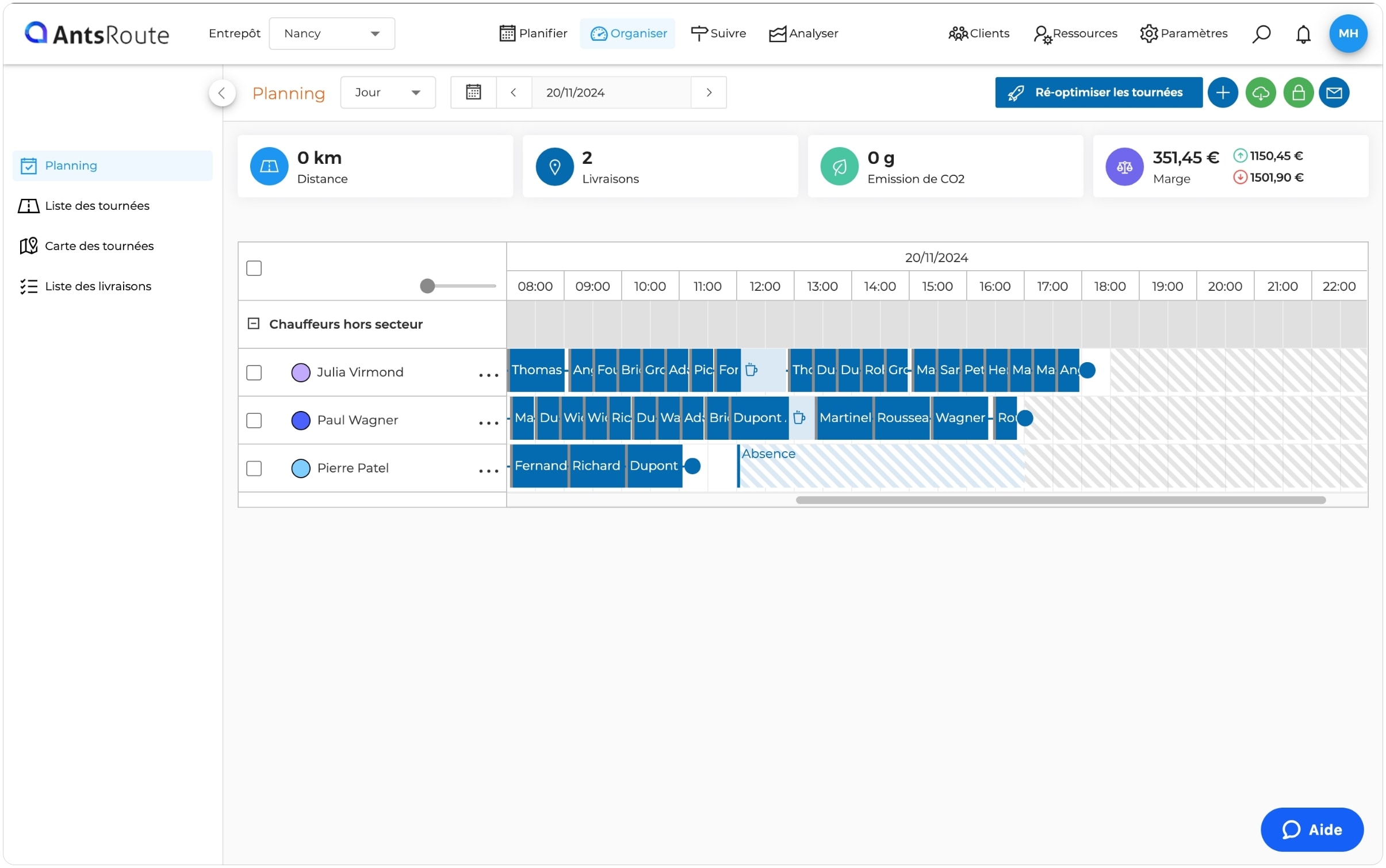
Task: Click Paul Wagner's blue color swatch
Action: [301, 420]
